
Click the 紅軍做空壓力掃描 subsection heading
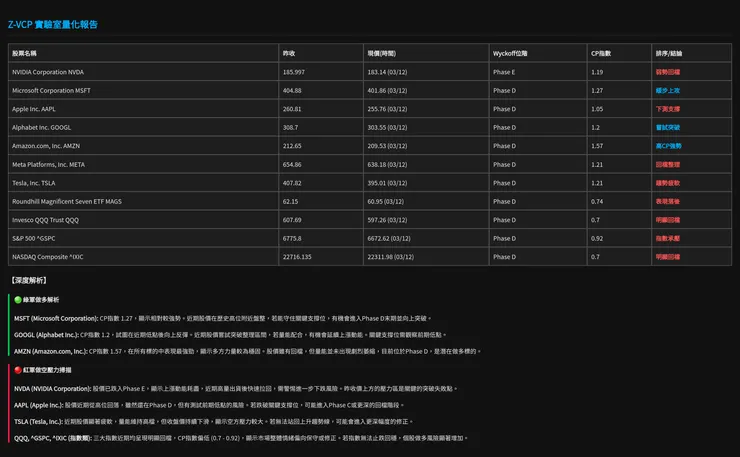[47, 370]
